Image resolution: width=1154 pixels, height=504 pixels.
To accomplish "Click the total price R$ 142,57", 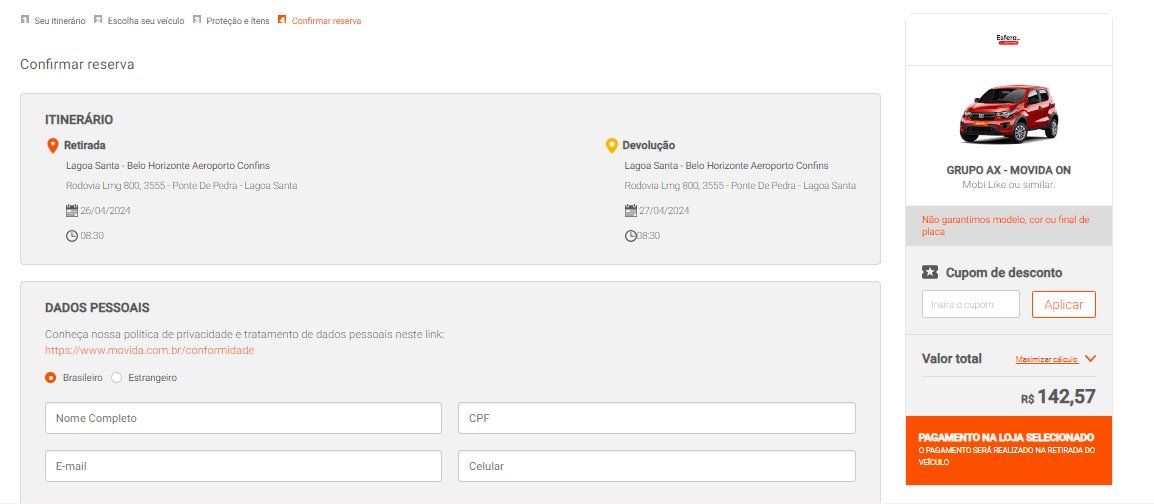I will tap(1058, 397).
